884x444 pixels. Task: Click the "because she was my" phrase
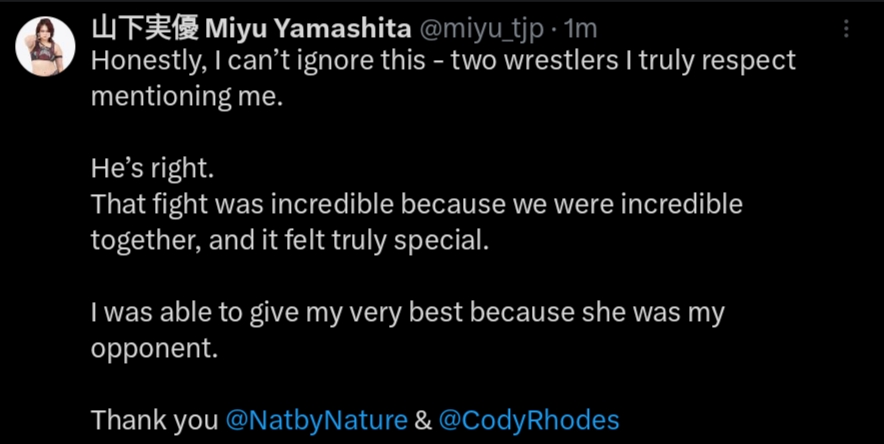click(597, 313)
